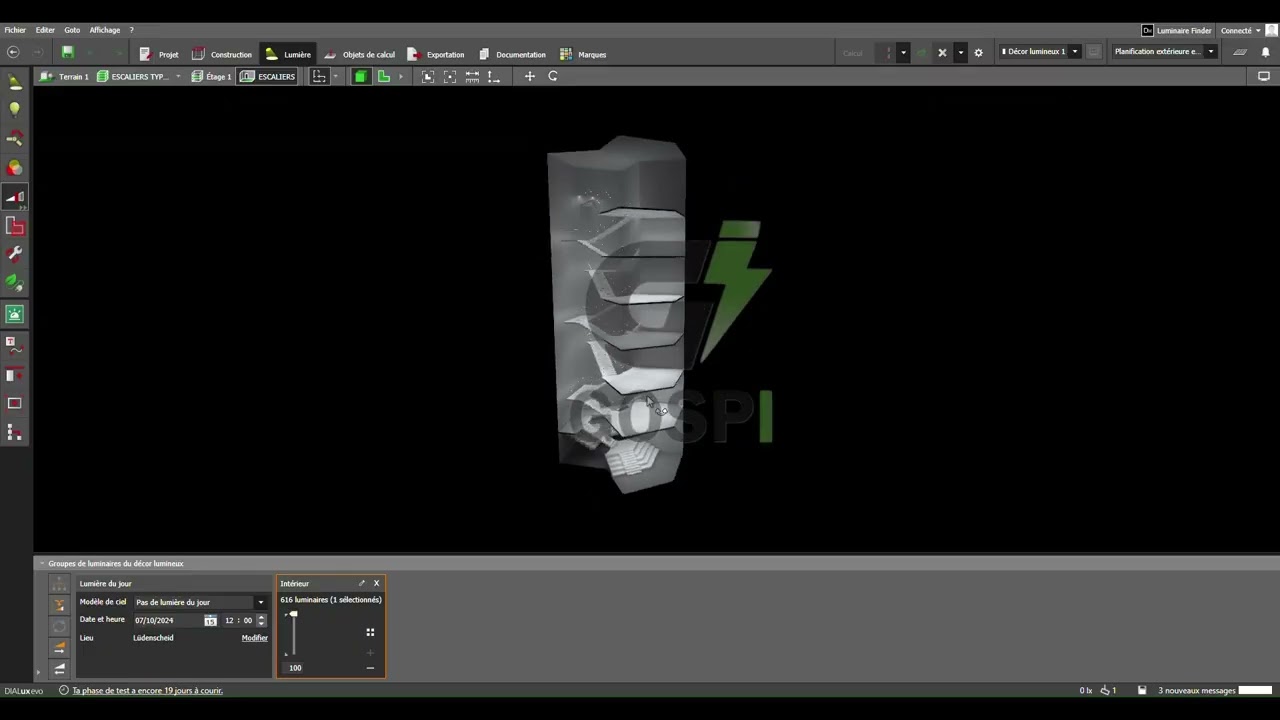Click the monitor display icon
Screen dimensions: 1280x720
1264,76
